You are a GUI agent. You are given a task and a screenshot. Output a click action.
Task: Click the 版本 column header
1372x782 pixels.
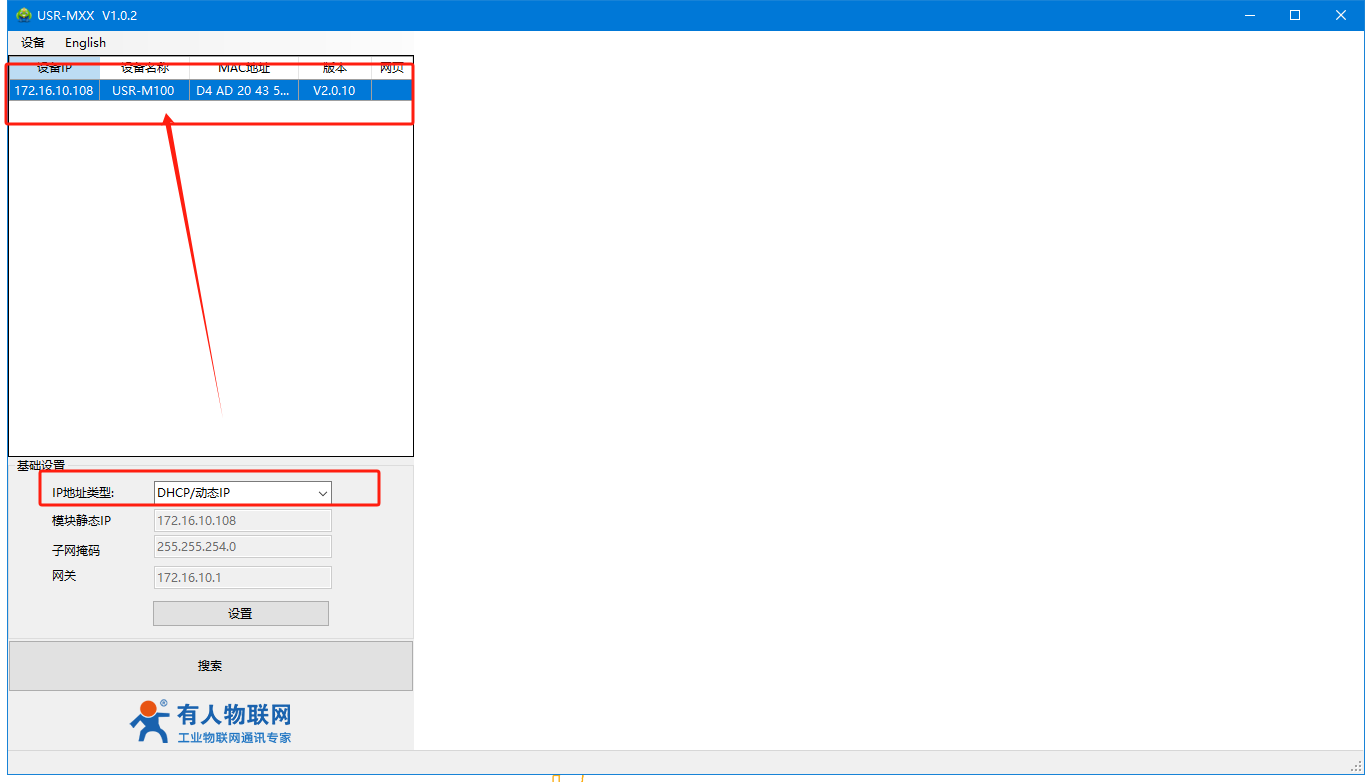(335, 68)
